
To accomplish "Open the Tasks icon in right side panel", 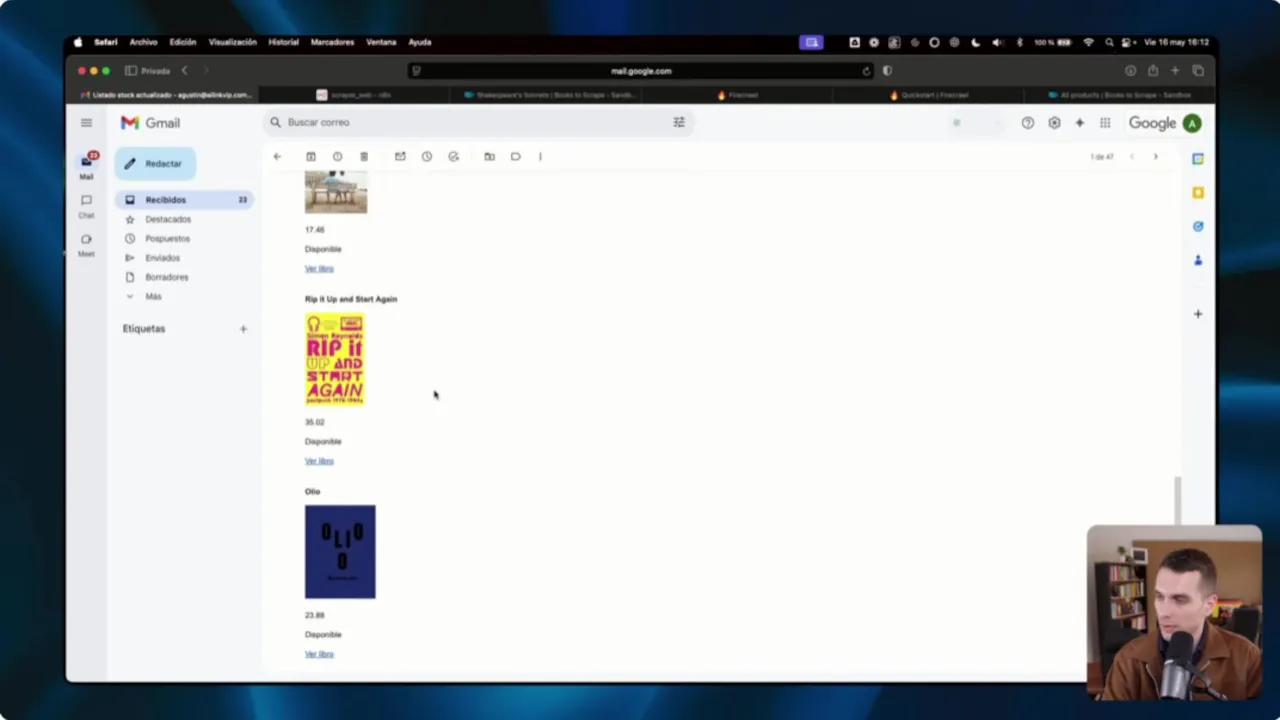I will [x=1198, y=226].
